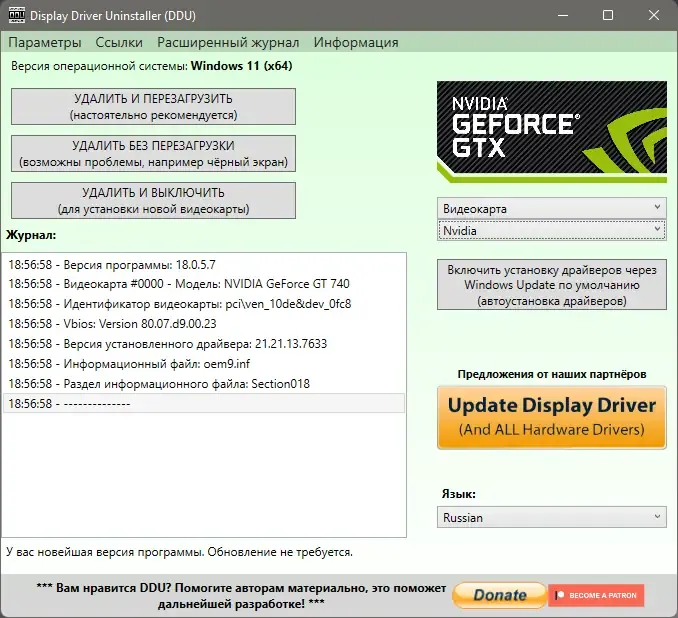
Task: Select log row with pci\ven_10de&dev_0fc8 identifier
Action: coord(204,304)
